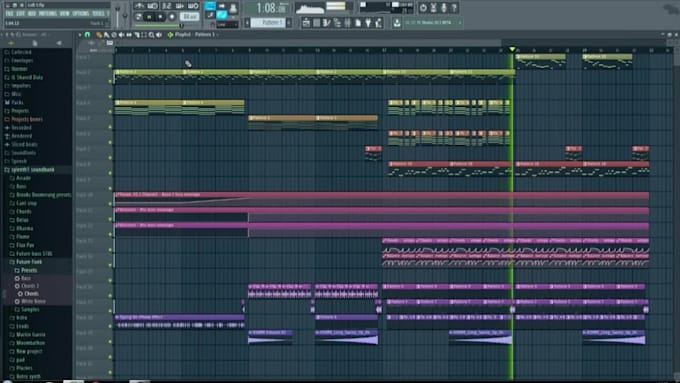Click the tempo display field
Image resolution: width=680 pixels, height=383 pixels.
190,17
